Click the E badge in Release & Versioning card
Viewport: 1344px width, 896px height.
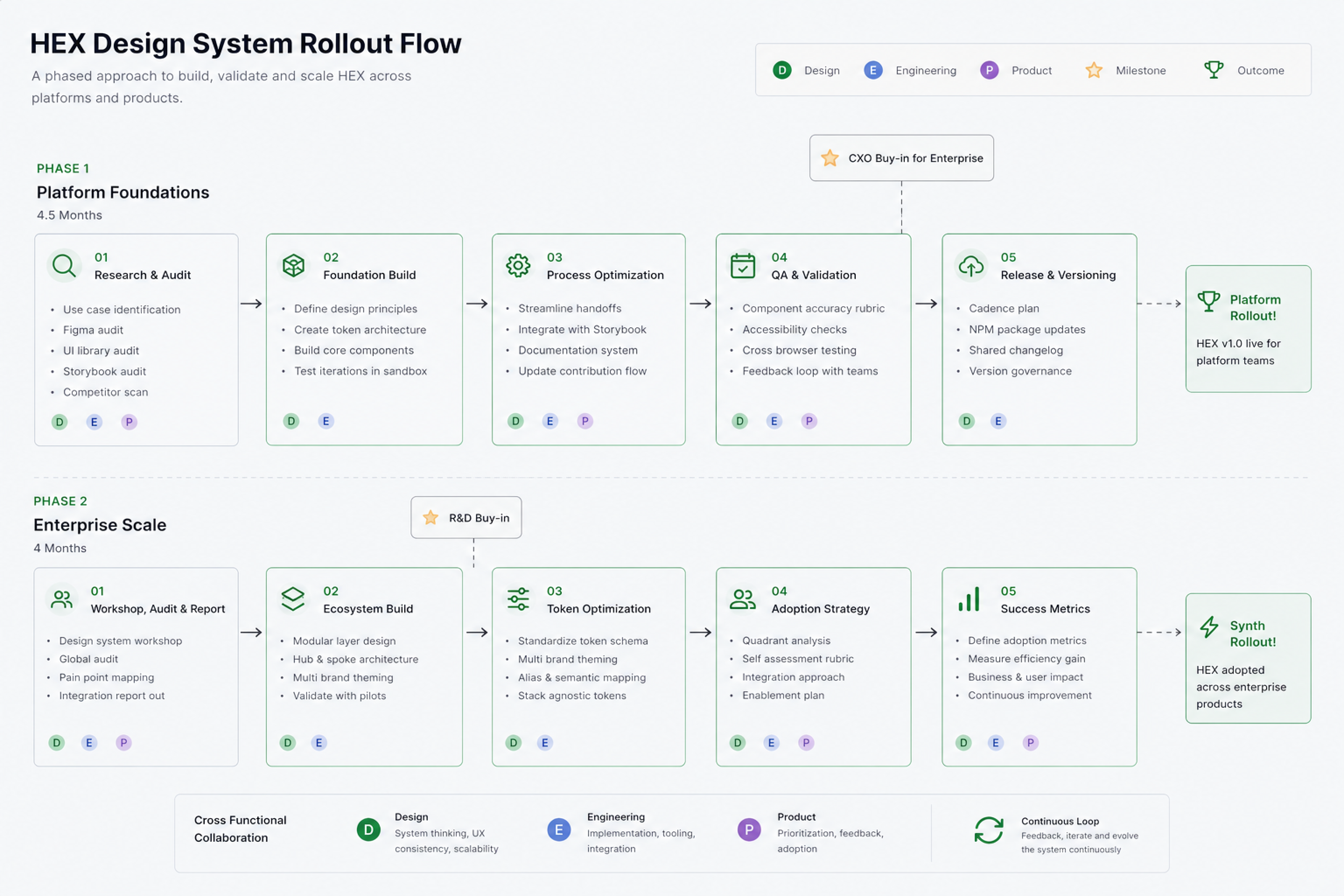click(x=997, y=421)
